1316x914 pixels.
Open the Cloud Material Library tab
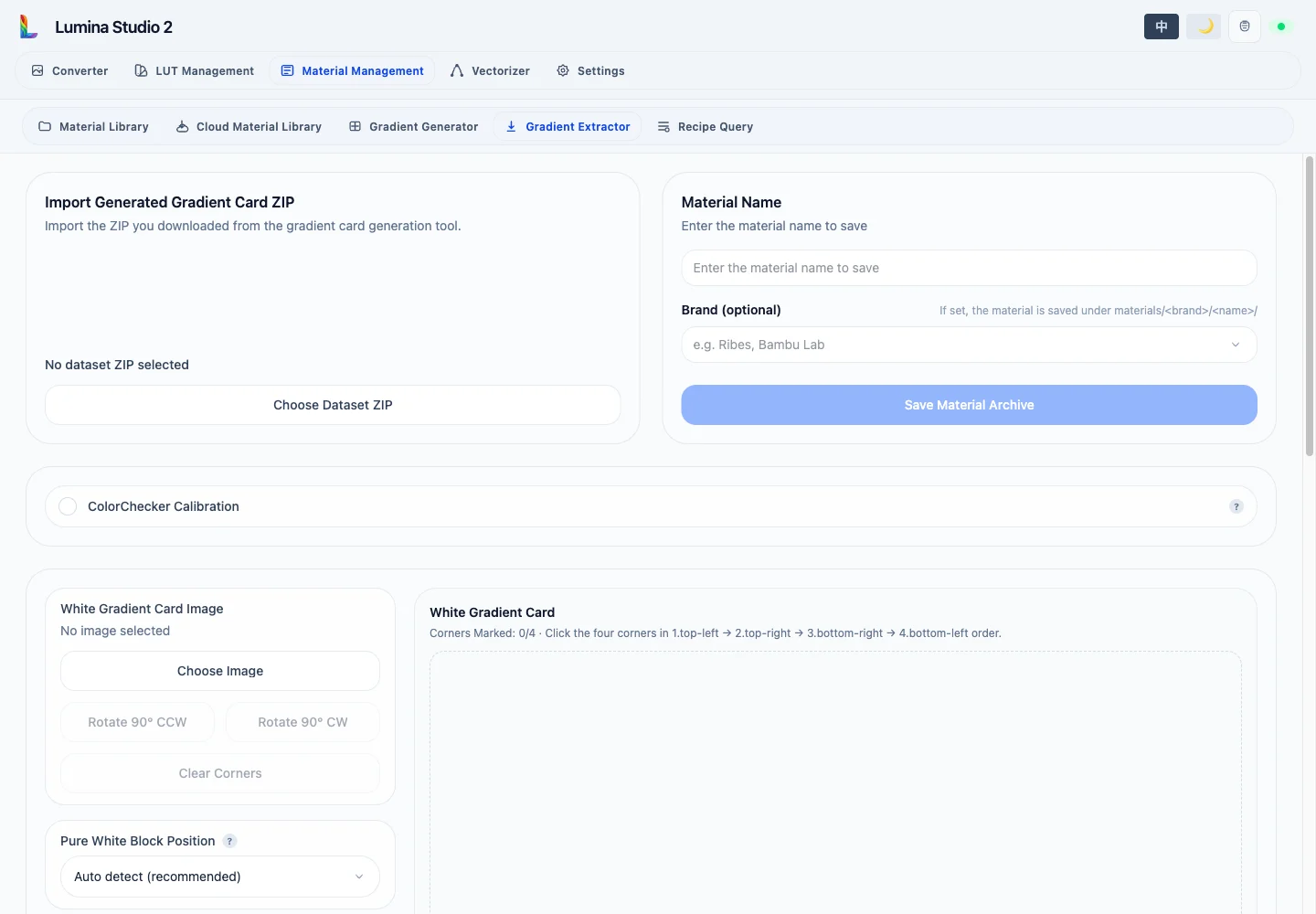(x=249, y=126)
